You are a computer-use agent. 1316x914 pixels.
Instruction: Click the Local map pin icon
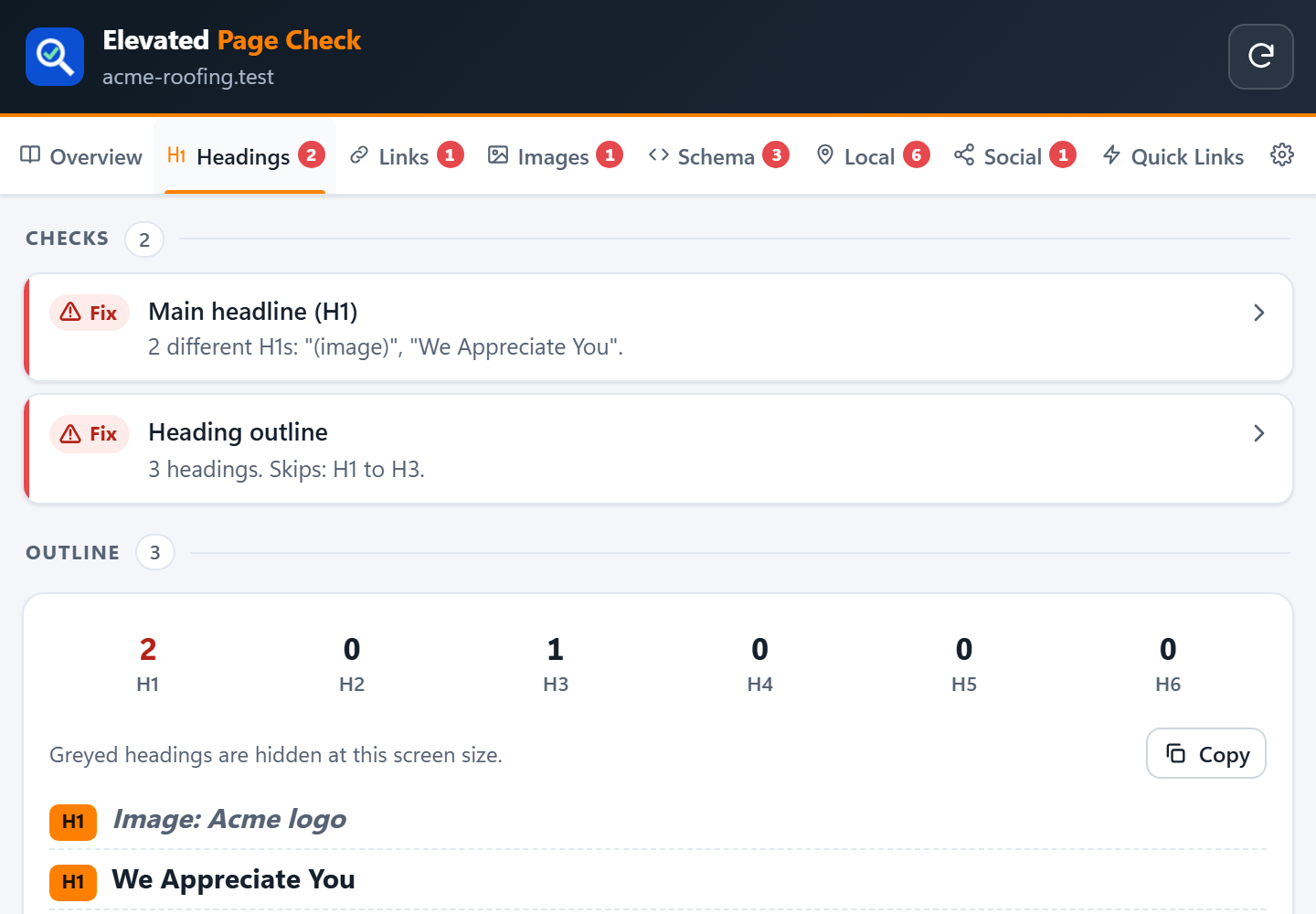tap(825, 155)
